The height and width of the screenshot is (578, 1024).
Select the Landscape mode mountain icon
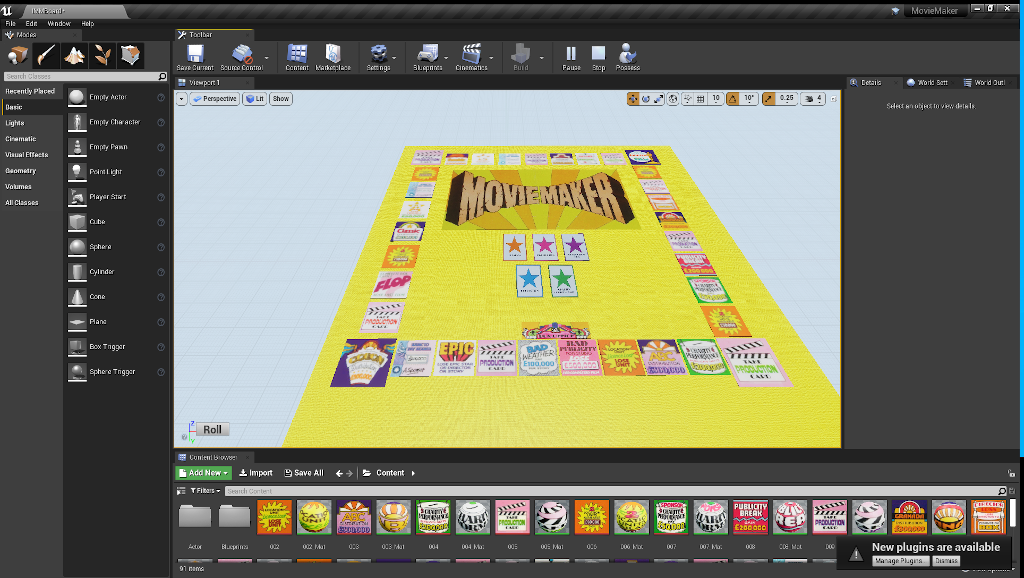click(x=74, y=56)
